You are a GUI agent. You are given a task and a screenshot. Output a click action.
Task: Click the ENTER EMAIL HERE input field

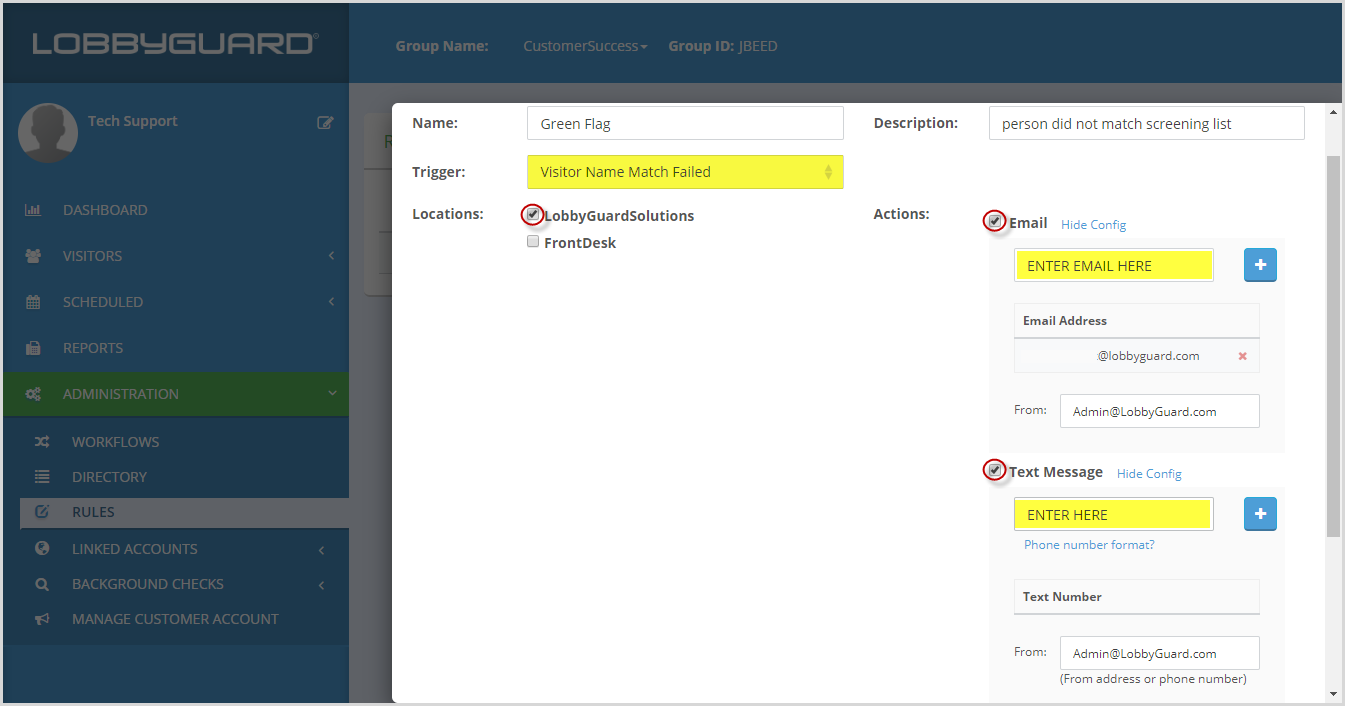point(1113,265)
